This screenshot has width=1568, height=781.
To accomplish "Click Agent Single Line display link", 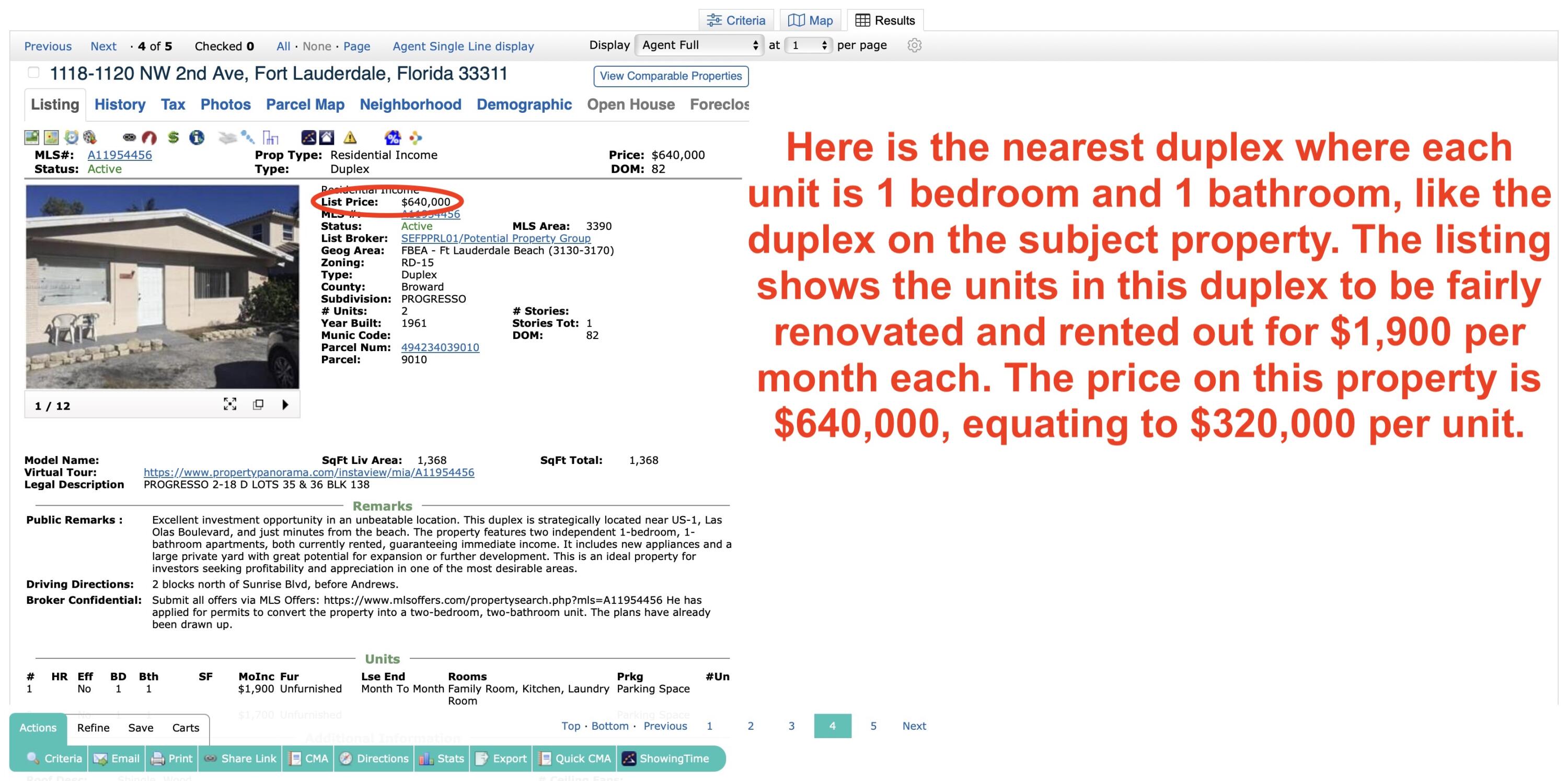I will click(x=463, y=46).
